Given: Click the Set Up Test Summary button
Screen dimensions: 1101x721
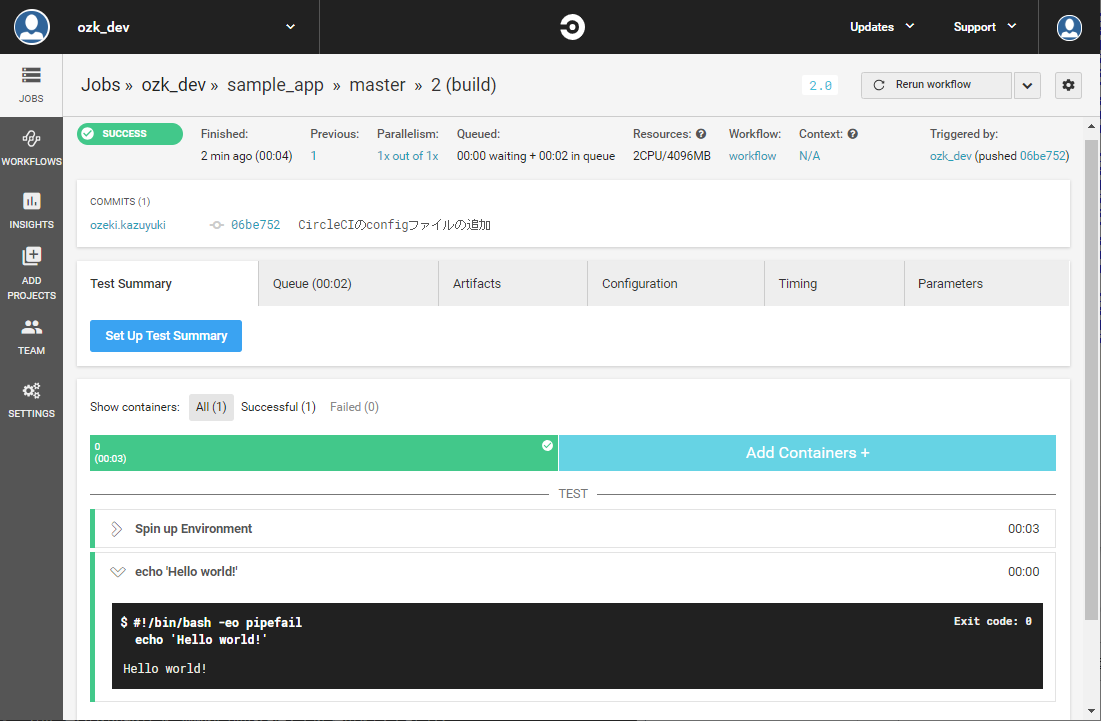Looking at the screenshot, I should click(165, 335).
